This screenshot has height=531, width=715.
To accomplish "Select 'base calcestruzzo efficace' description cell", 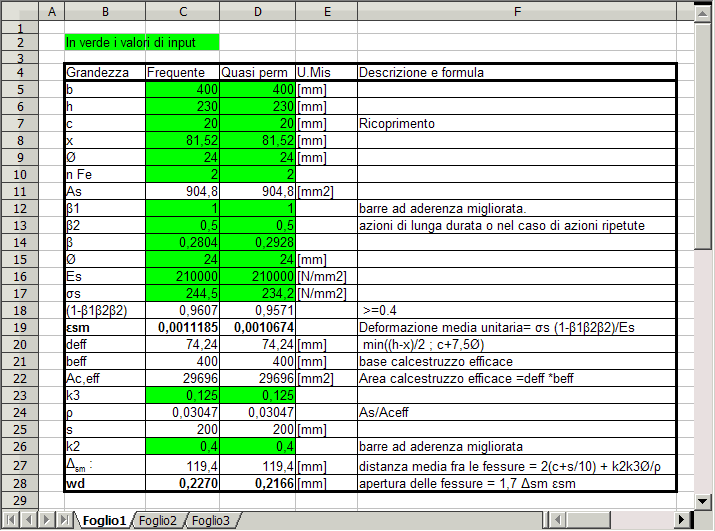I will point(517,361).
